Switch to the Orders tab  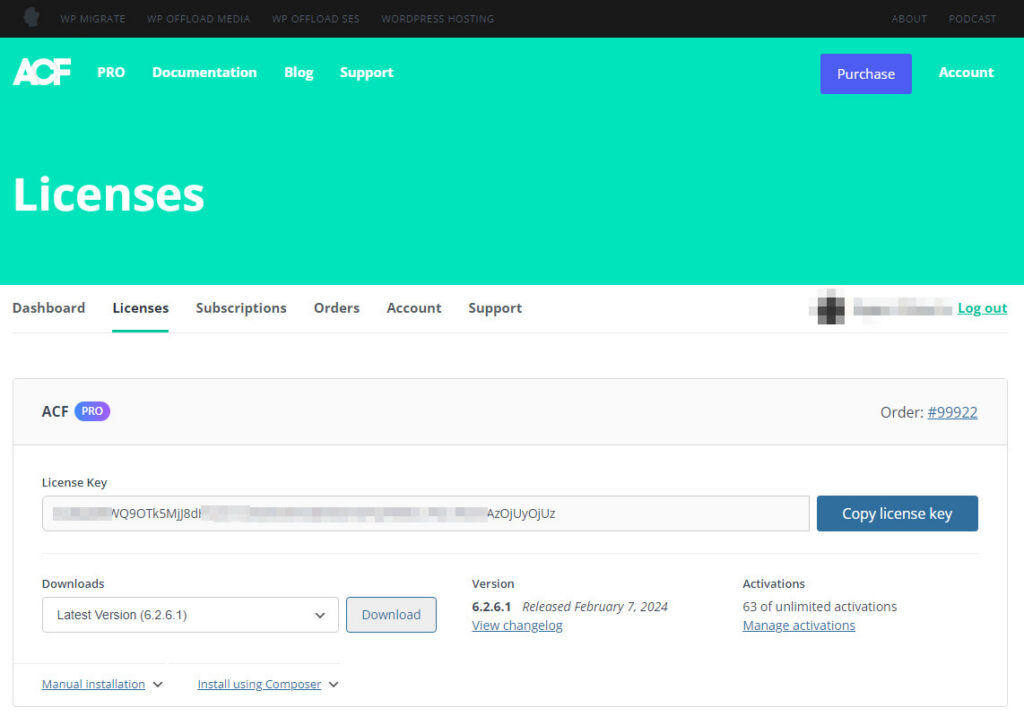pos(336,308)
